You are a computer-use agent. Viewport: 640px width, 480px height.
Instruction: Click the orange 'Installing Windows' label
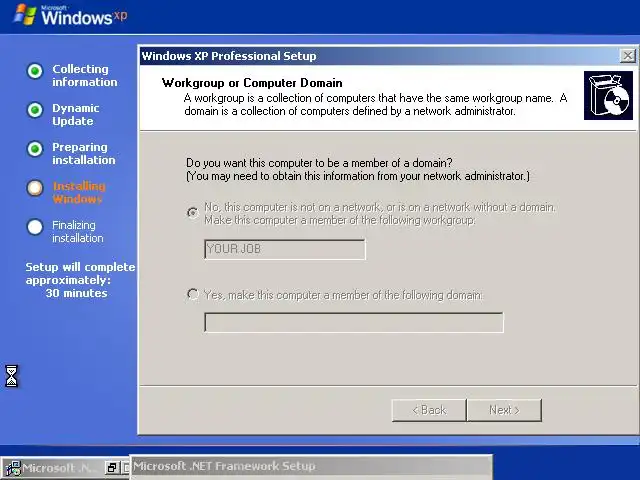coord(79,193)
